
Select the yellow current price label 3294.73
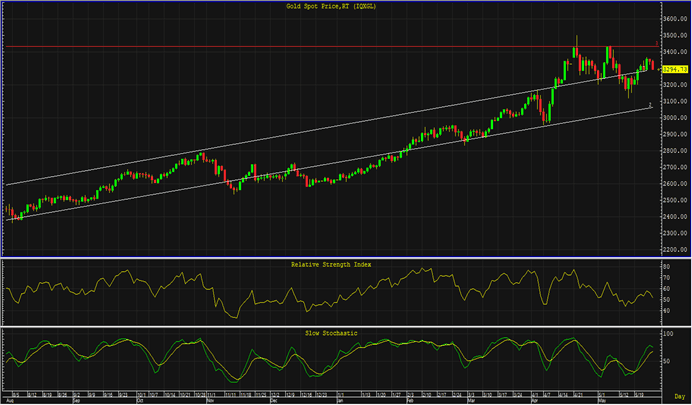(673, 70)
